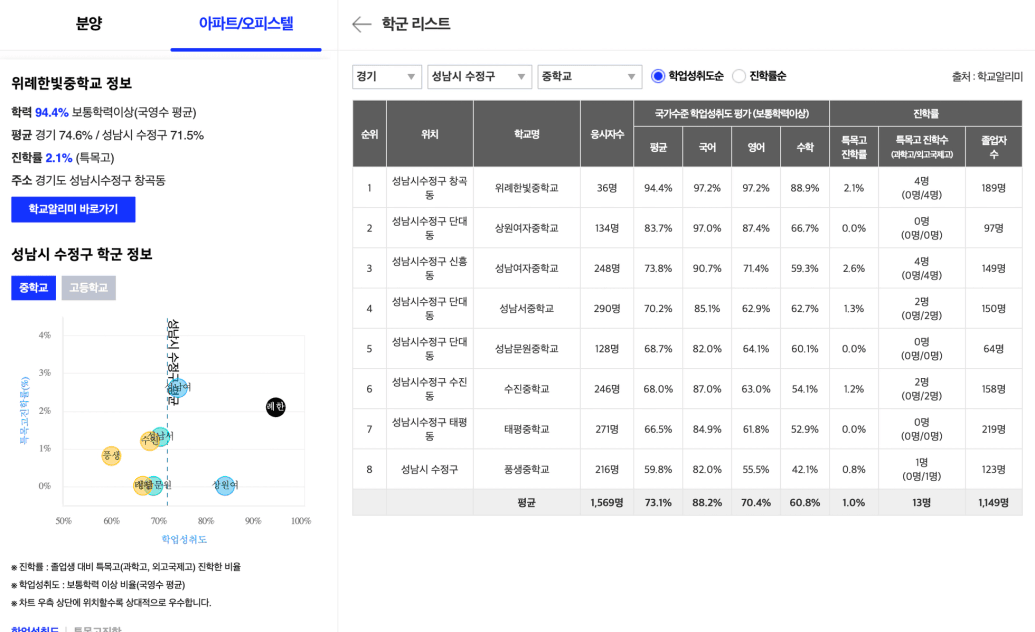Click the 태평중학교 name in the table
Viewport: 1035px width, 632px height.
(x=527, y=429)
